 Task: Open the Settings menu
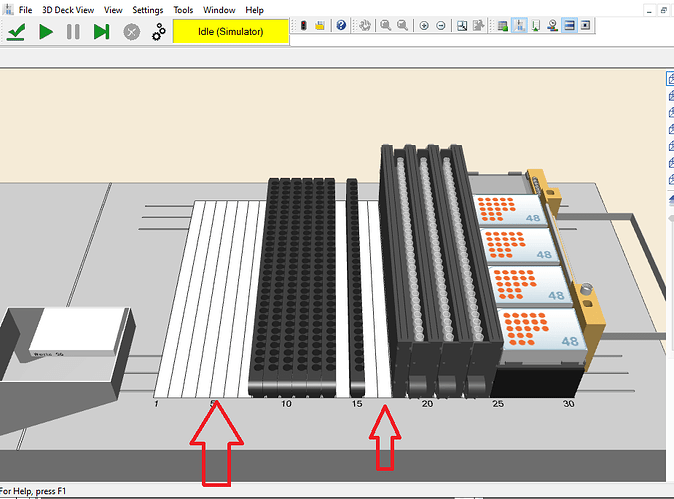(x=147, y=10)
